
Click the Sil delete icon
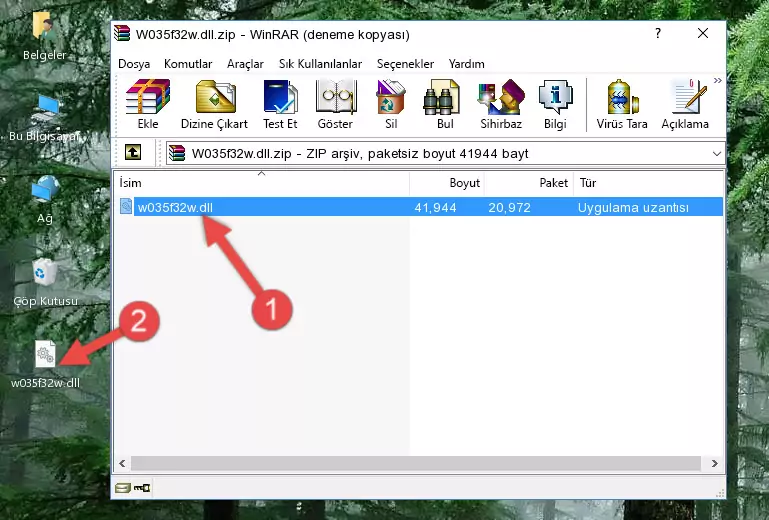pos(391,104)
